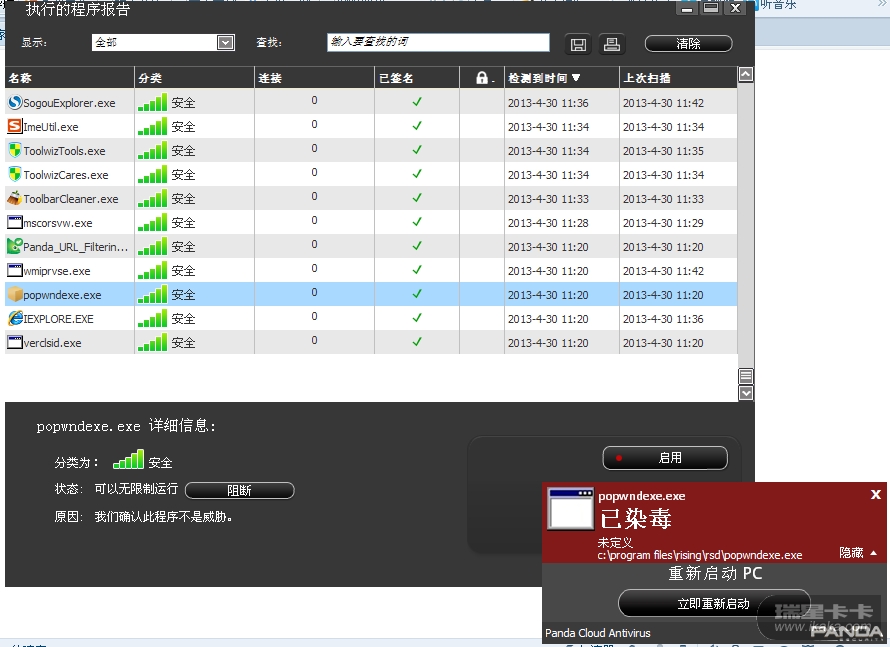Sort by 连接 column header
The width and height of the screenshot is (890, 647).
[x=314, y=78]
